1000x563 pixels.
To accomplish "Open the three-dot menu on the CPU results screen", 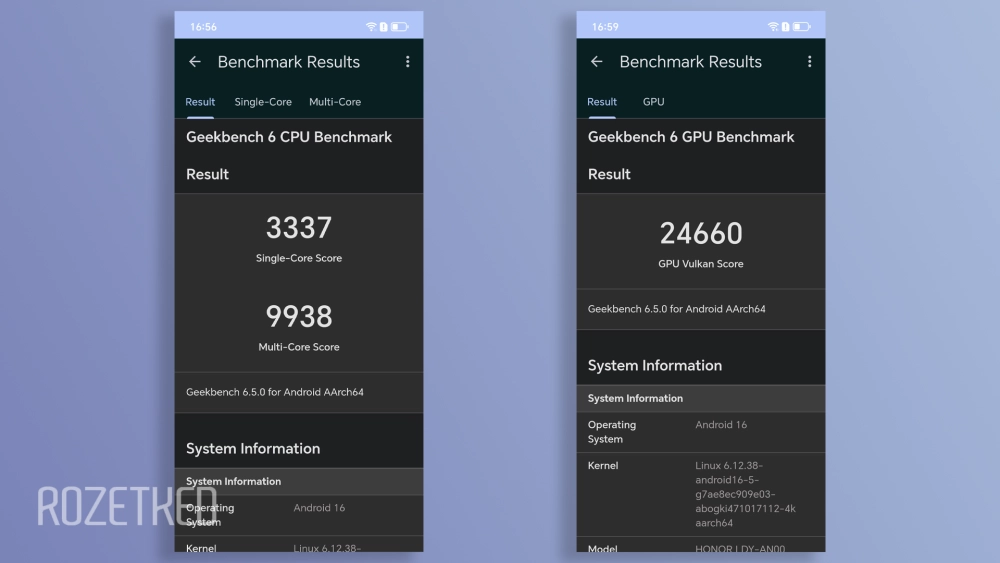I will tap(407, 62).
